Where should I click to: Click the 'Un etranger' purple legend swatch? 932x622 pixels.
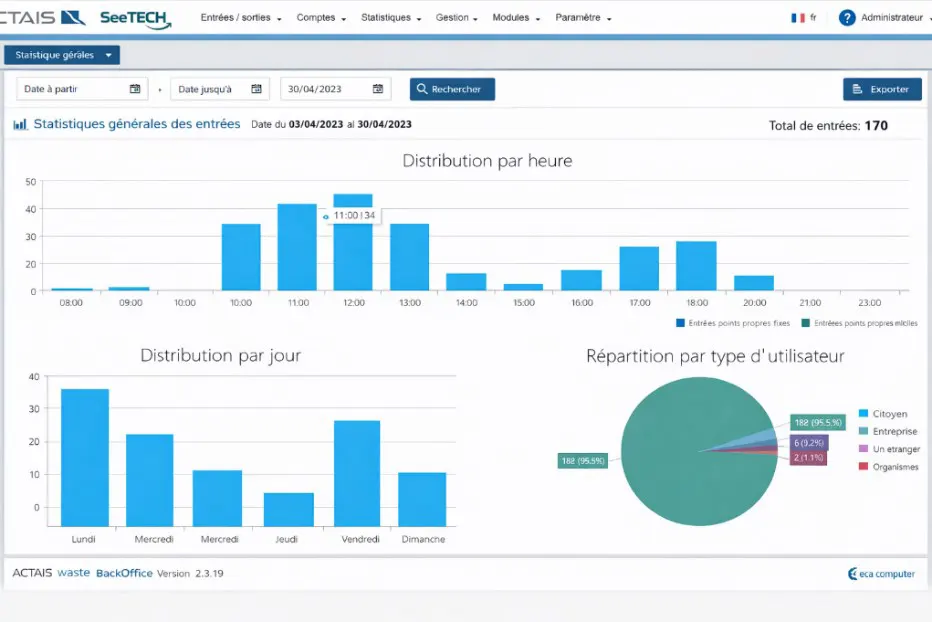pyautogui.click(x=863, y=449)
